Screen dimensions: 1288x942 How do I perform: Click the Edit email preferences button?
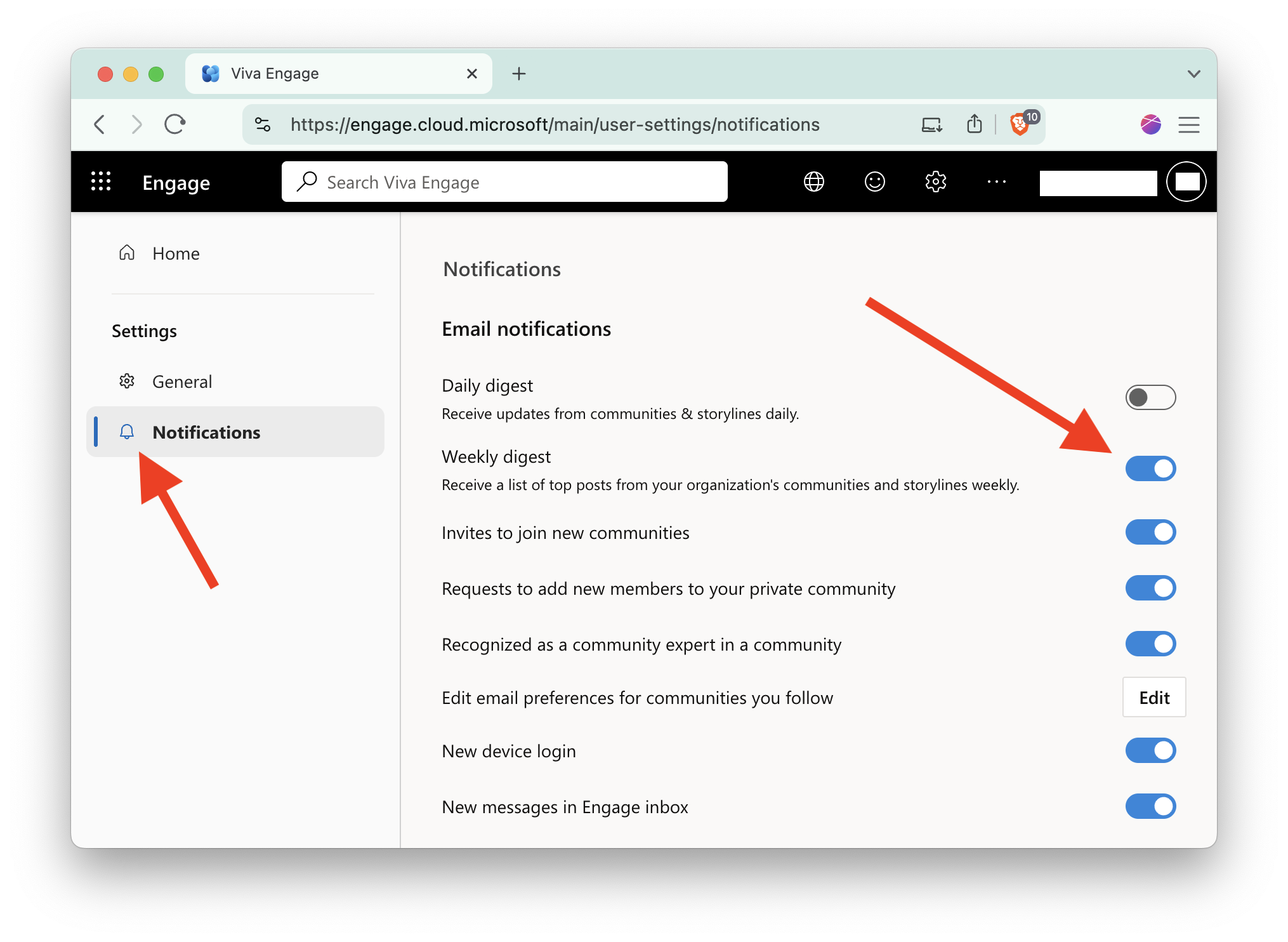coord(1154,697)
